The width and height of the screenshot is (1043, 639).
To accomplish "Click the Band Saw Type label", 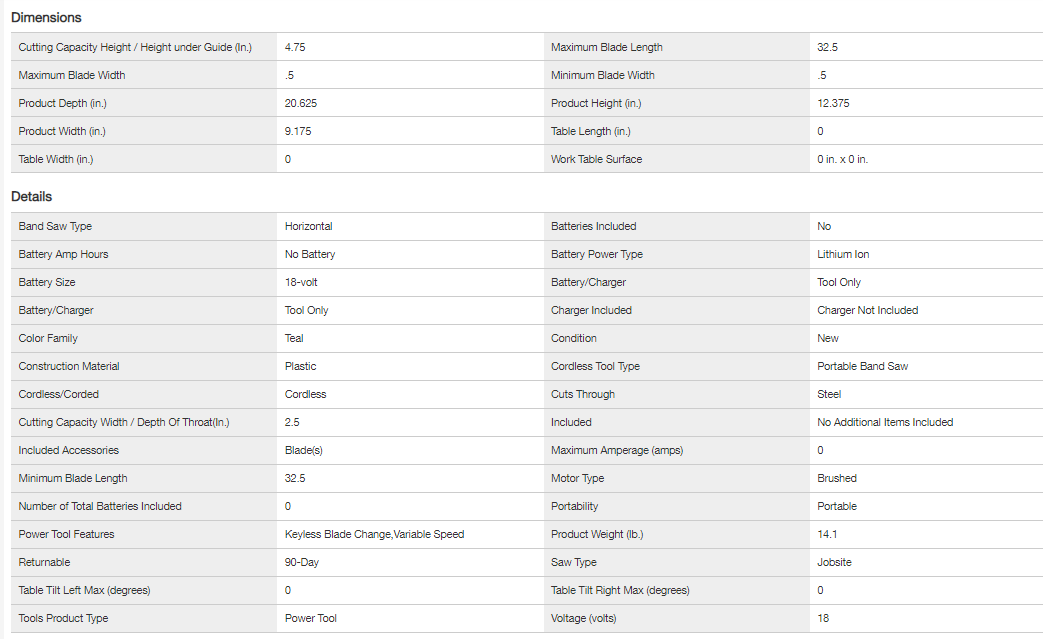I will coord(55,226).
